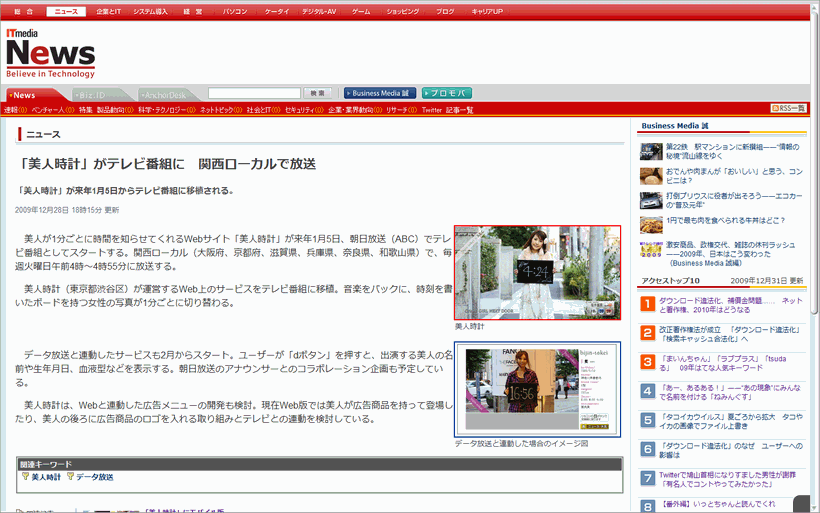Image resolution: width=820 pixels, height=513 pixels.
Task: Open Twitterで鳩山首相になりすました article
Action: pos(727,479)
